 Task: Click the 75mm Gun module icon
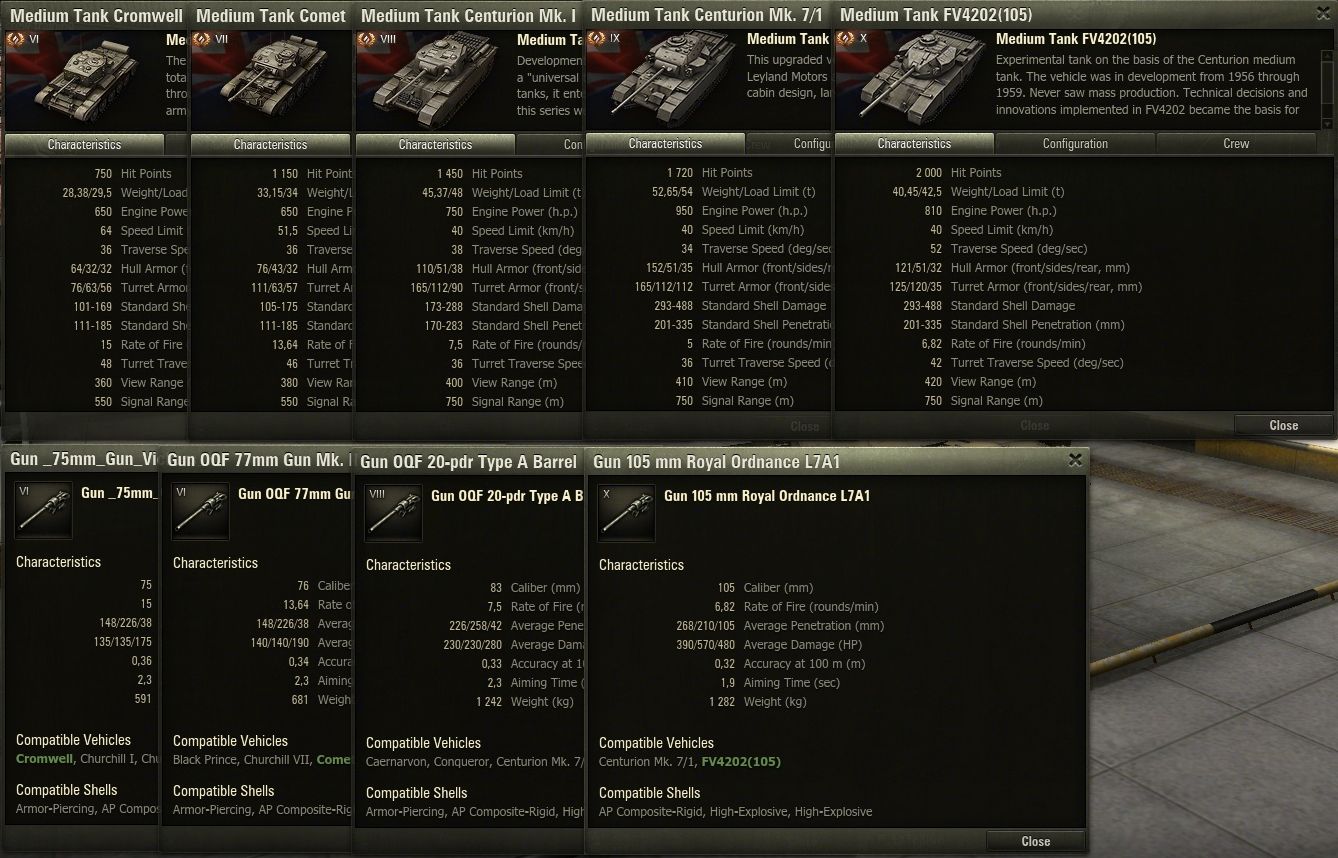pos(44,511)
